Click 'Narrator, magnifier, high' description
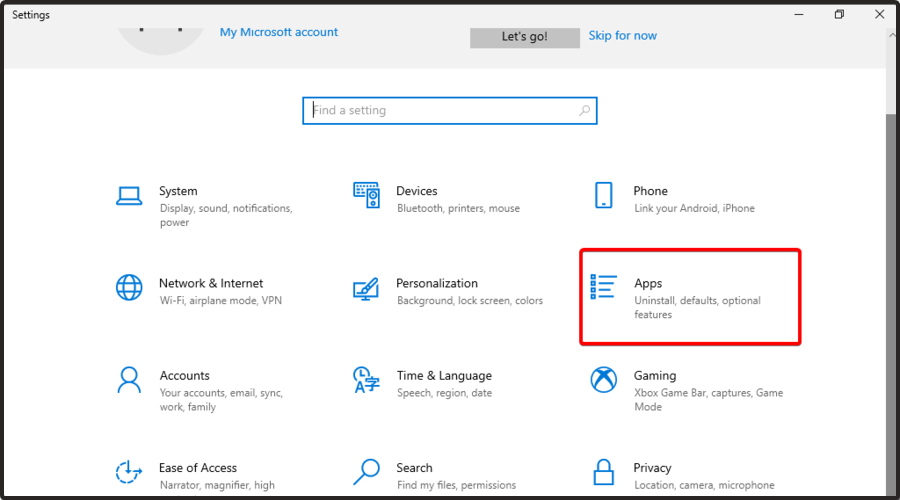 pos(217,485)
